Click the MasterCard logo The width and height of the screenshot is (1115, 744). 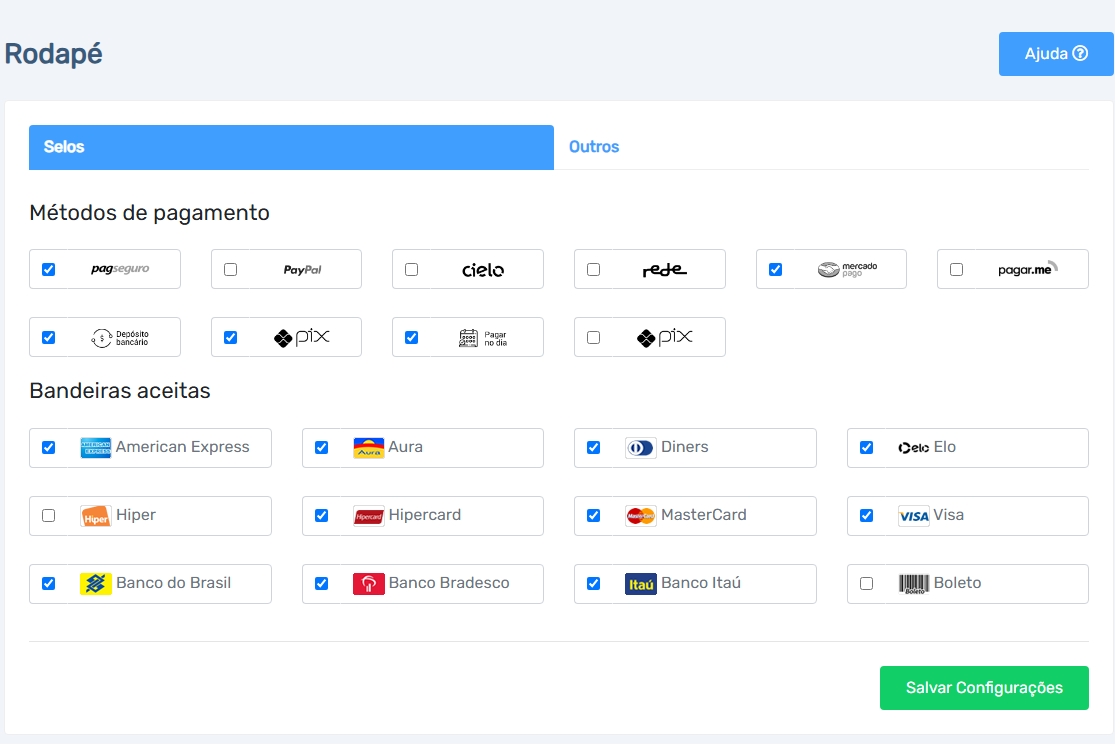641,516
